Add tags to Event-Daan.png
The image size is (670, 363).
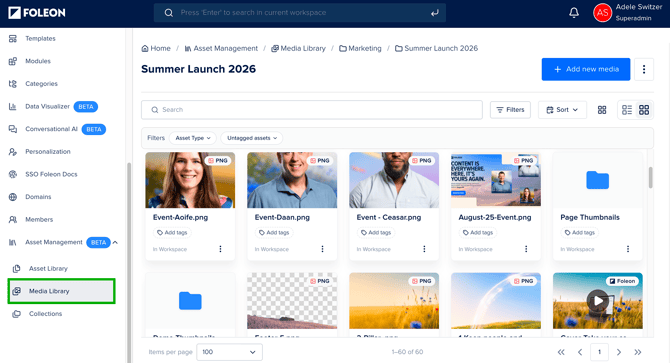click(274, 233)
